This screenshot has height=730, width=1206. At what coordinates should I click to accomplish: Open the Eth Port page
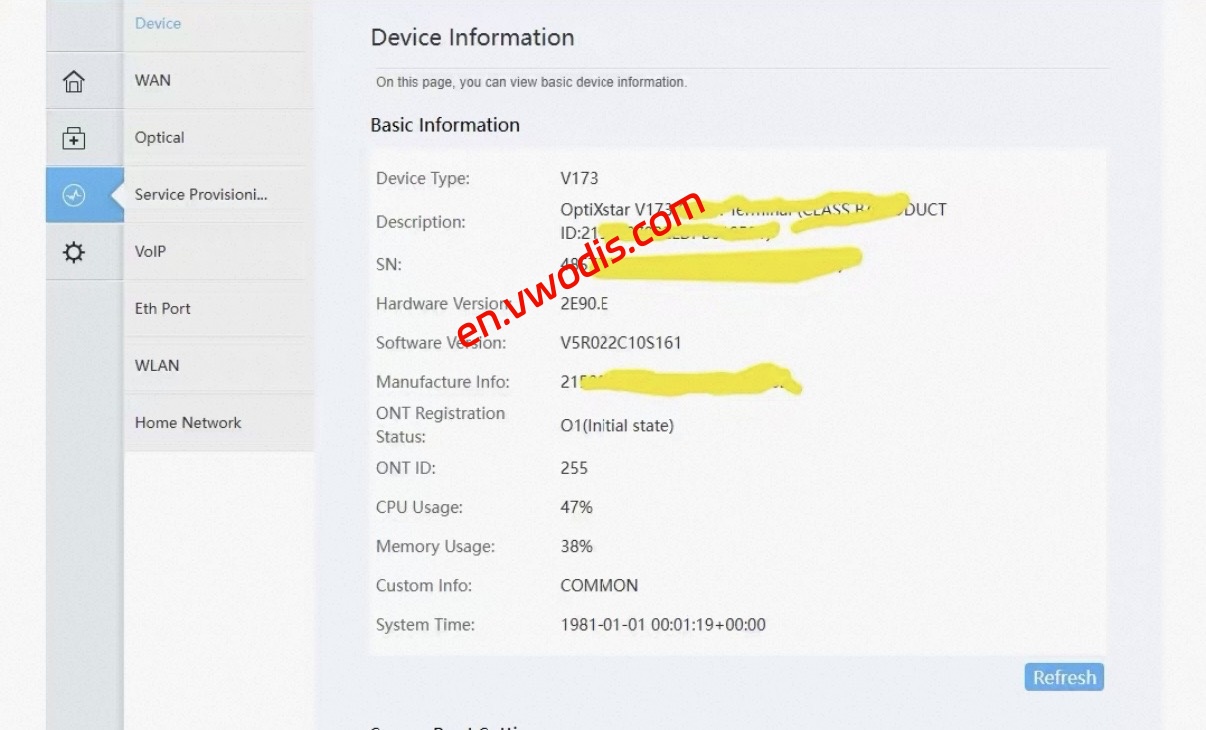(163, 308)
